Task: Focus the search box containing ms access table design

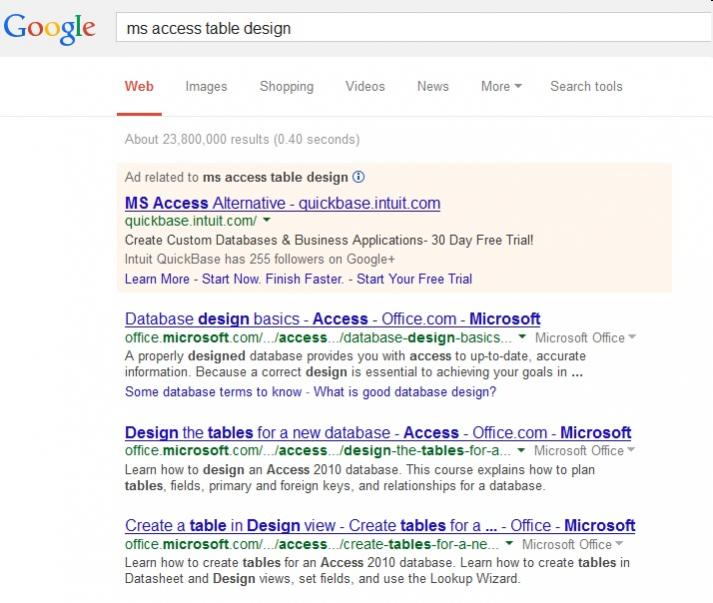Action: click(414, 28)
